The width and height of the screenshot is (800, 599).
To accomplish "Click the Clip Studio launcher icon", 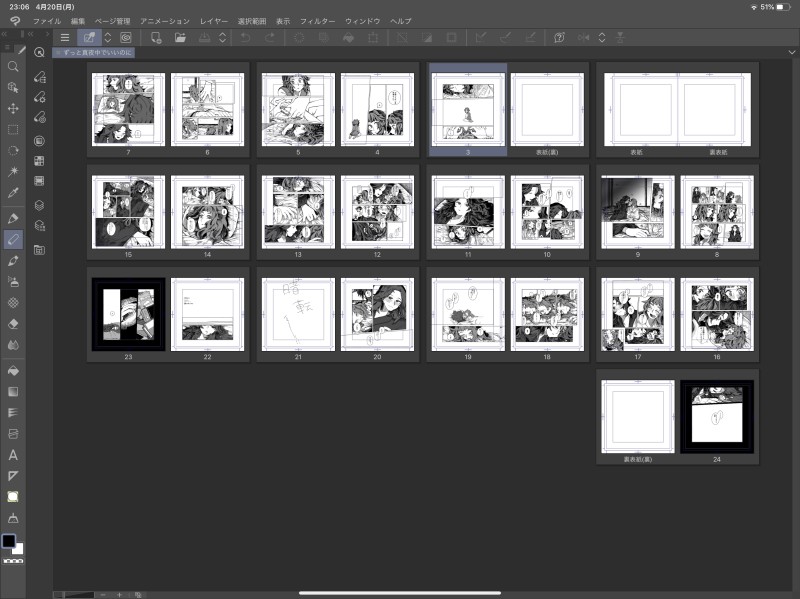I will pos(126,37).
